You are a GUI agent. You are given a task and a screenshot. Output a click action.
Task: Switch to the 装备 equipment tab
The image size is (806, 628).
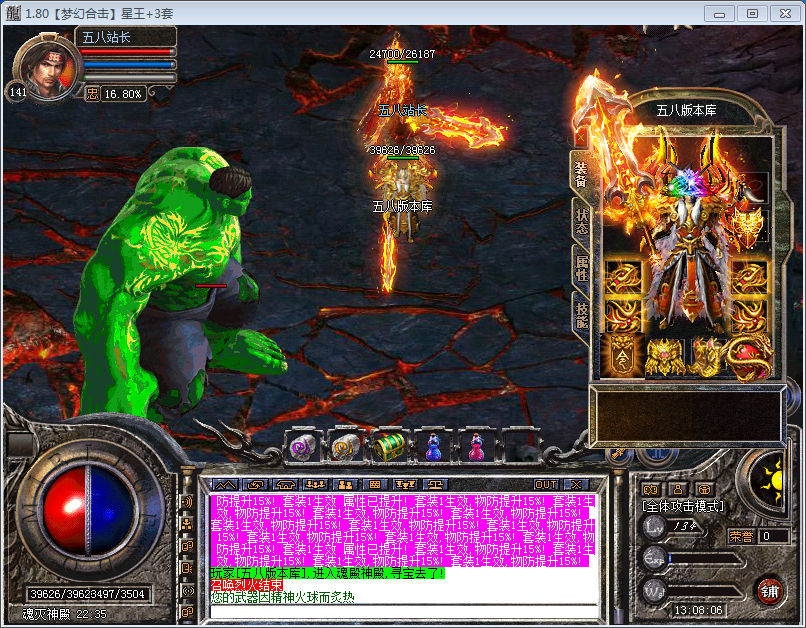coord(581,174)
